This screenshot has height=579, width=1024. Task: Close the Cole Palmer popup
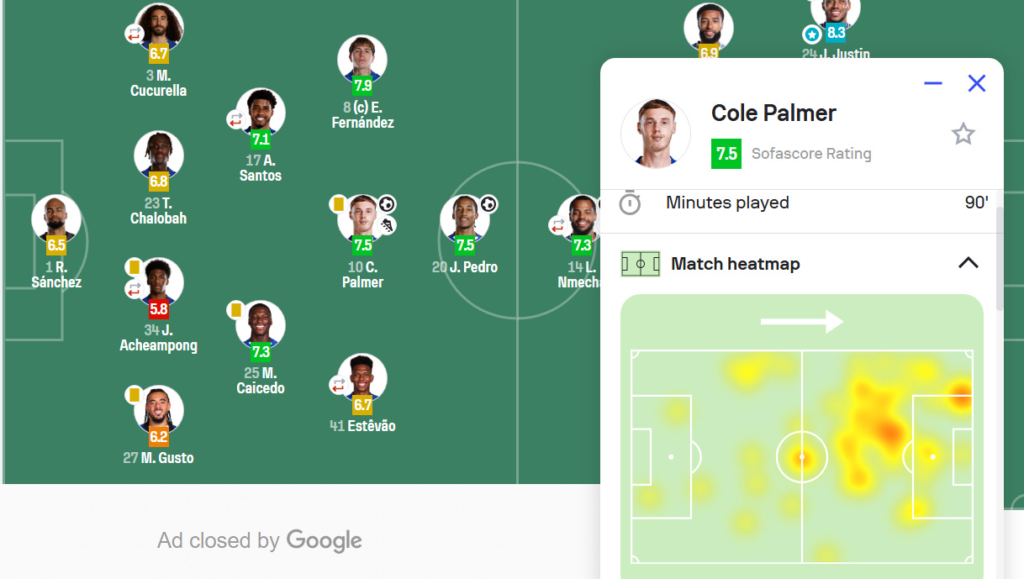[x=977, y=84]
